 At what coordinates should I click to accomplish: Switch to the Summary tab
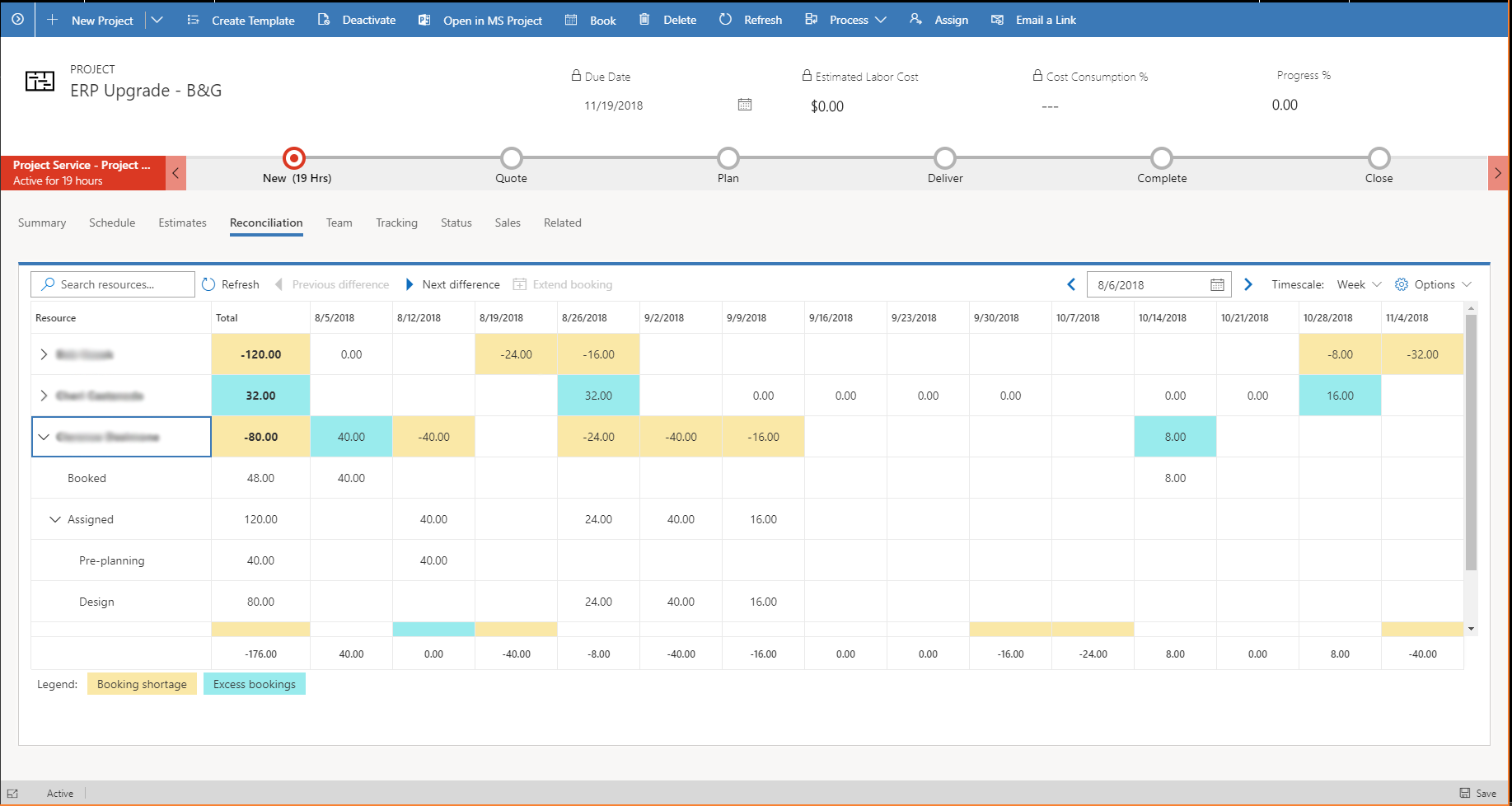(x=42, y=223)
